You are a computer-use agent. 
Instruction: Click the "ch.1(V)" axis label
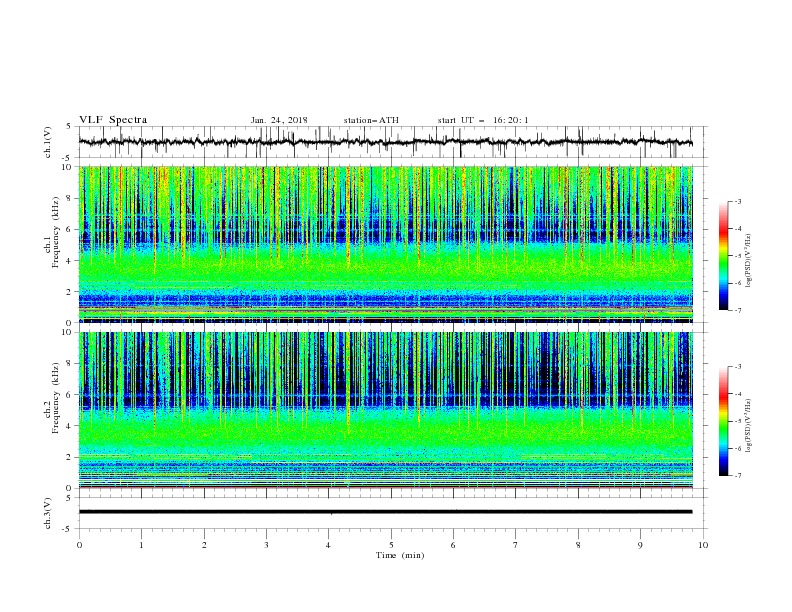coord(48,142)
